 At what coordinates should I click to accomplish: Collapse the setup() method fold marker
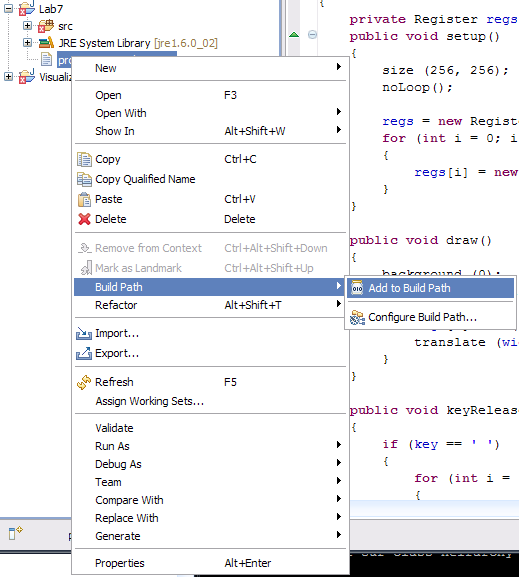[x=312, y=35]
